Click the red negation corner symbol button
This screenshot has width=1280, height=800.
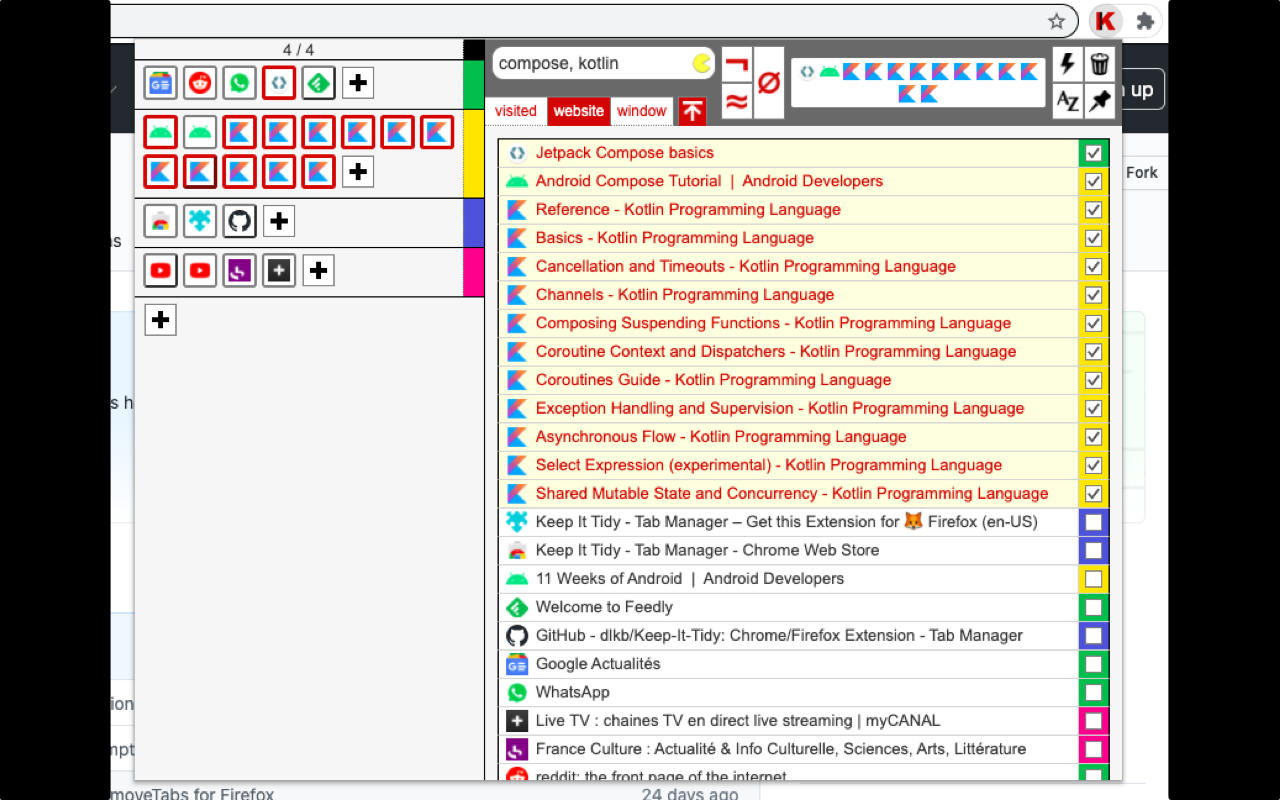[737, 65]
